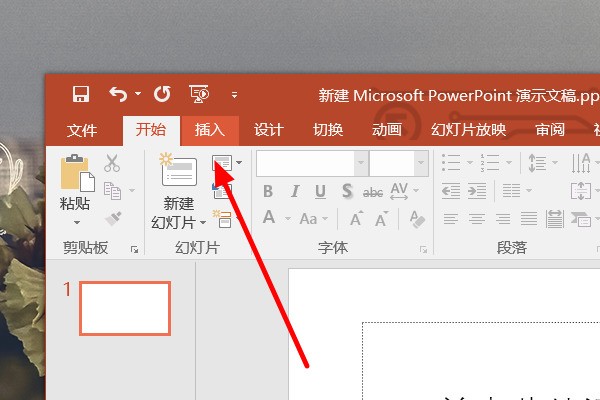Click the 粘贴 (Paste) label button

pos(75,205)
